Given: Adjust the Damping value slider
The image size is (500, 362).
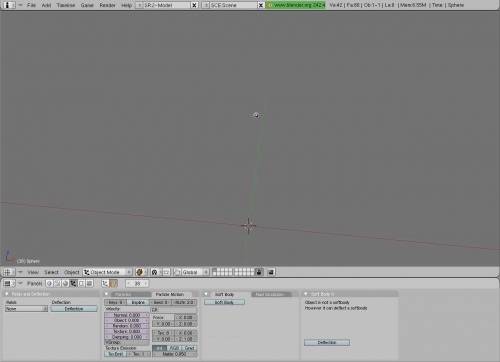Looking at the screenshot, I should [127, 337].
